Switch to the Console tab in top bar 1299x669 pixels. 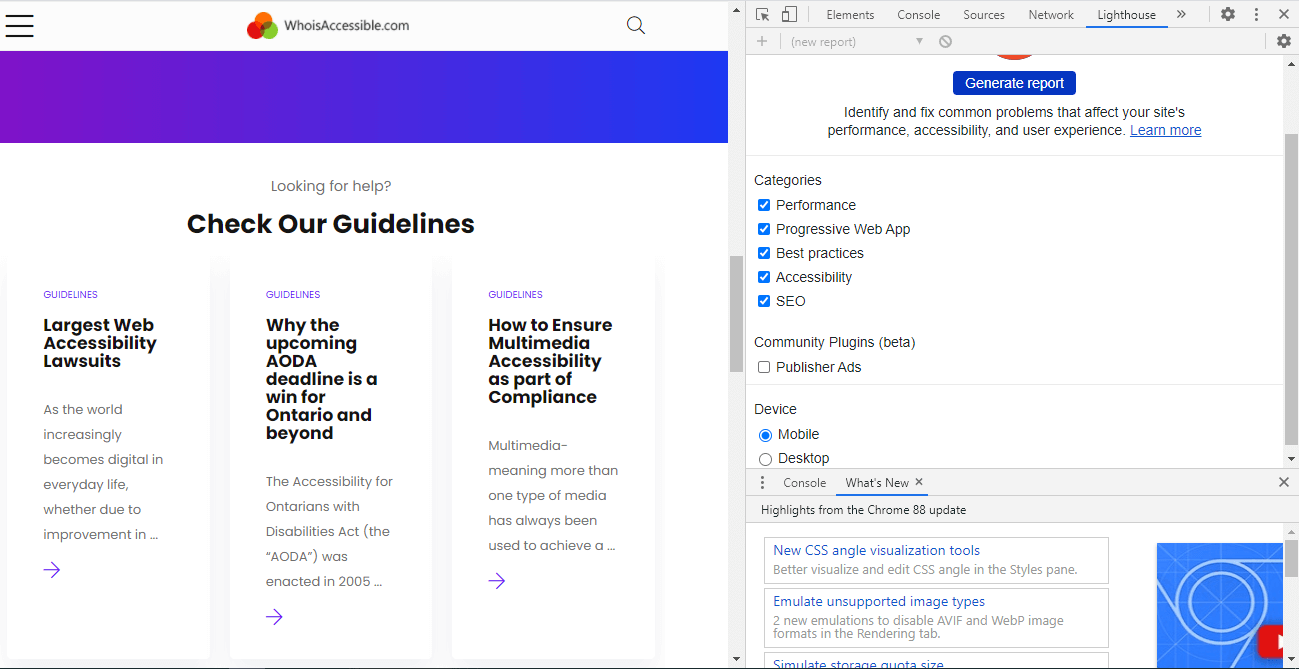click(x=918, y=14)
